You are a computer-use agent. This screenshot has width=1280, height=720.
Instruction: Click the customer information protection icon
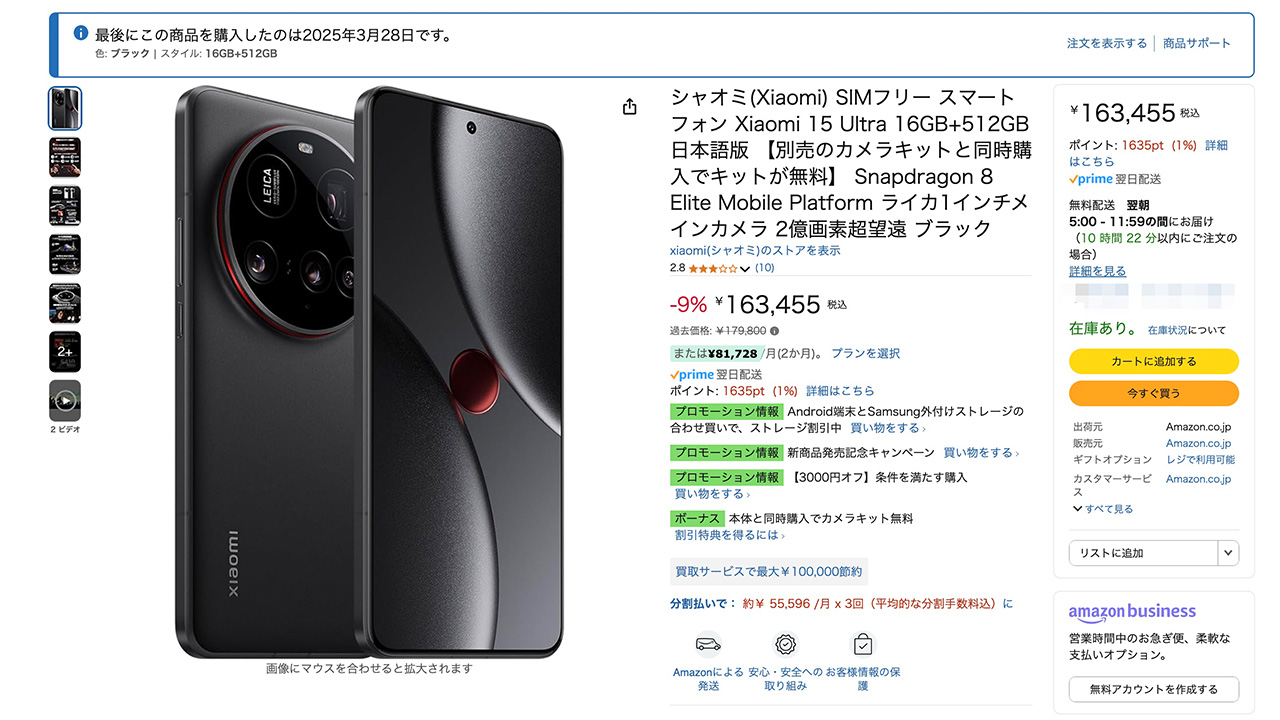862,644
